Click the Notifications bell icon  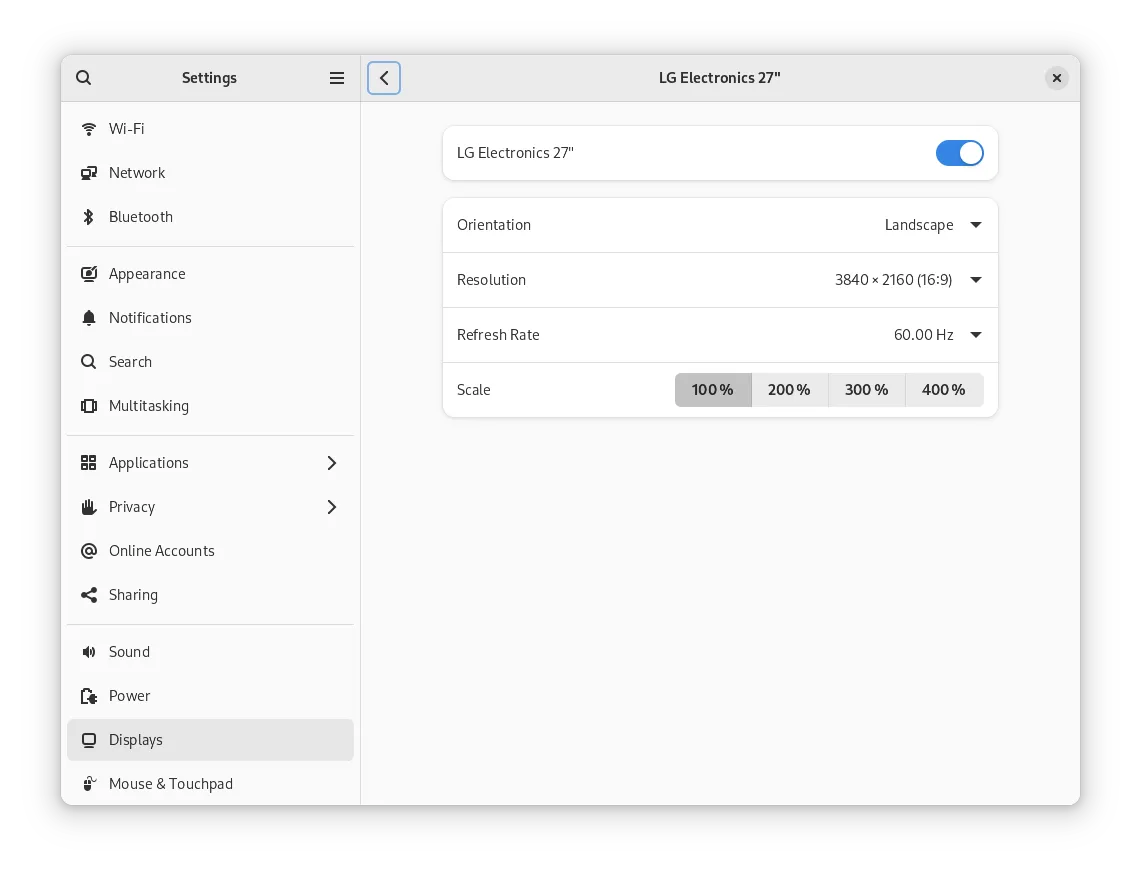click(x=89, y=318)
